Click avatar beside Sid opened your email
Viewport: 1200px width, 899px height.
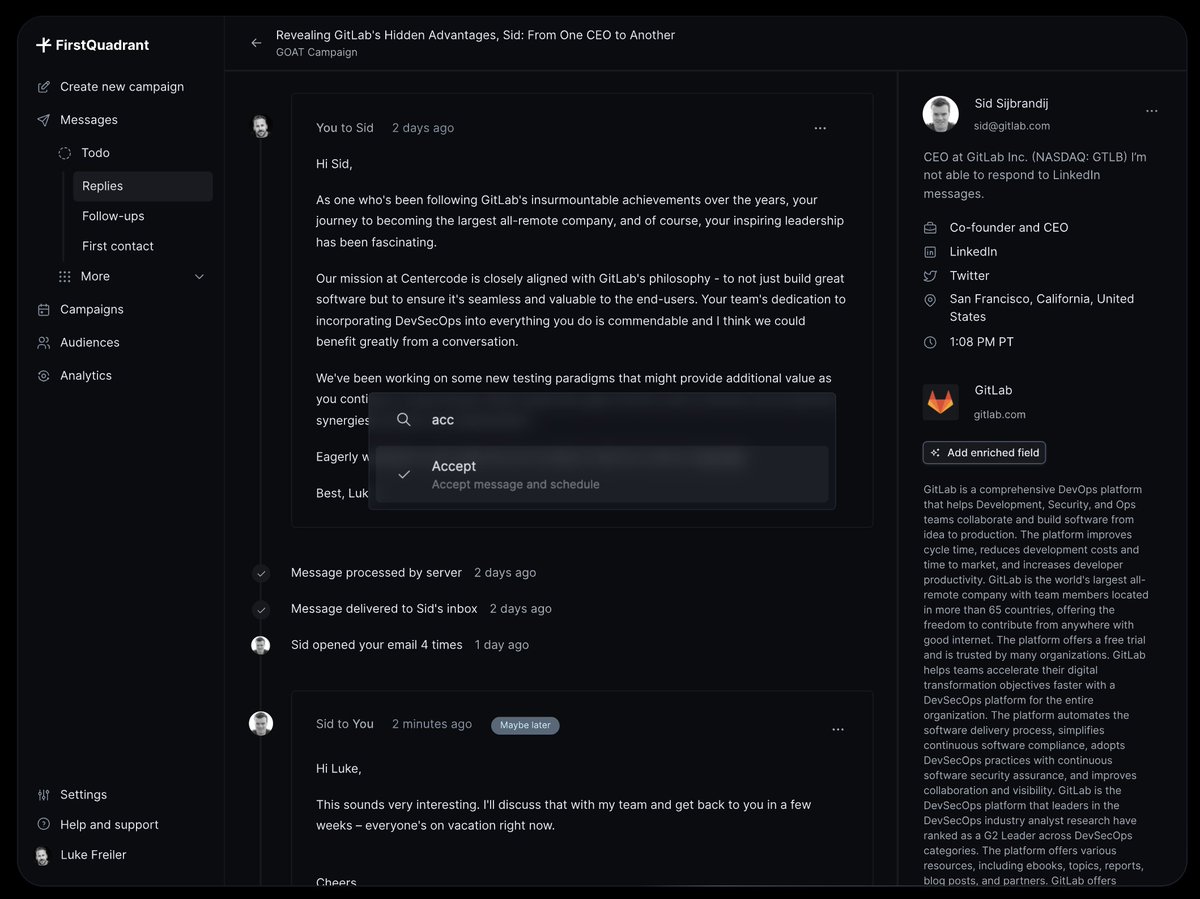click(x=261, y=645)
